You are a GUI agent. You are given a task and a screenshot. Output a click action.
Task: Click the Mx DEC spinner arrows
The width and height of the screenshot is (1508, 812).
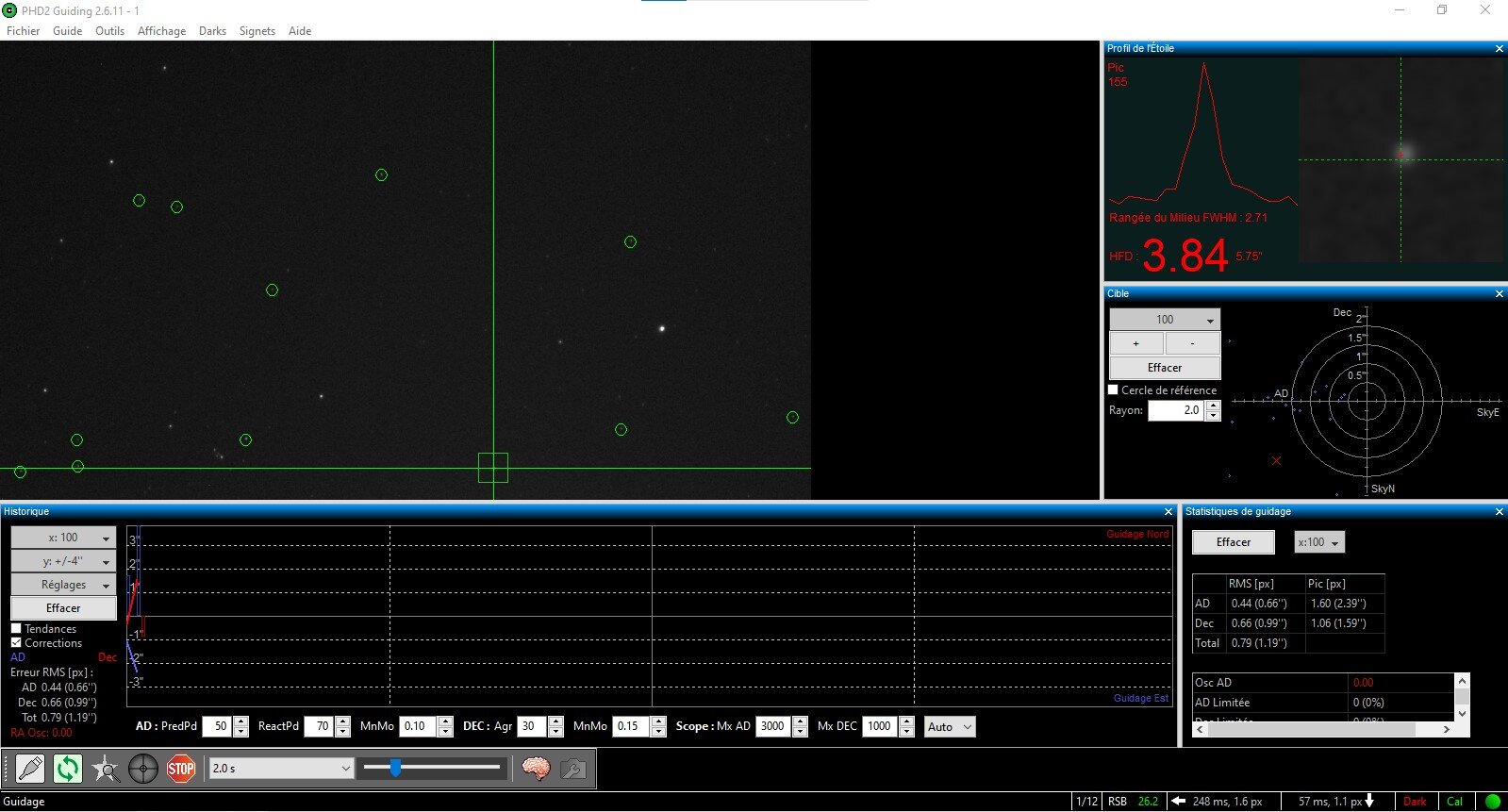pyautogui.click(x=907, y=727)
